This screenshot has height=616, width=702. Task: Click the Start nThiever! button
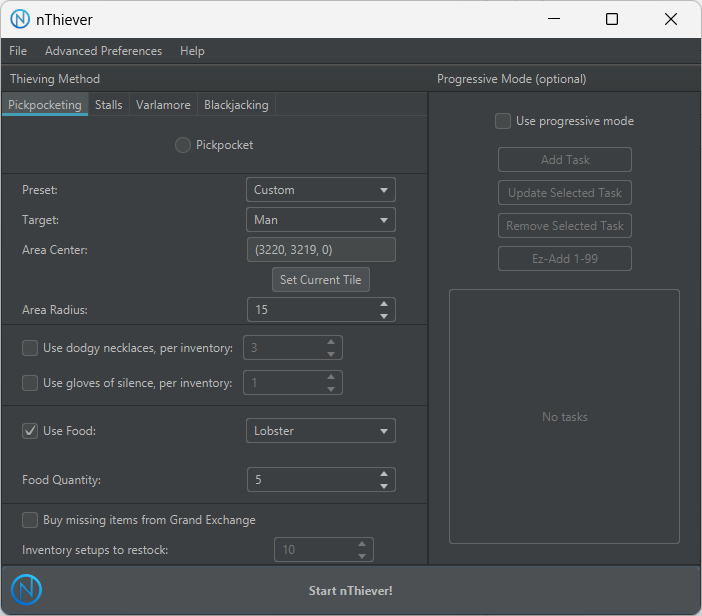pos(351,591)
